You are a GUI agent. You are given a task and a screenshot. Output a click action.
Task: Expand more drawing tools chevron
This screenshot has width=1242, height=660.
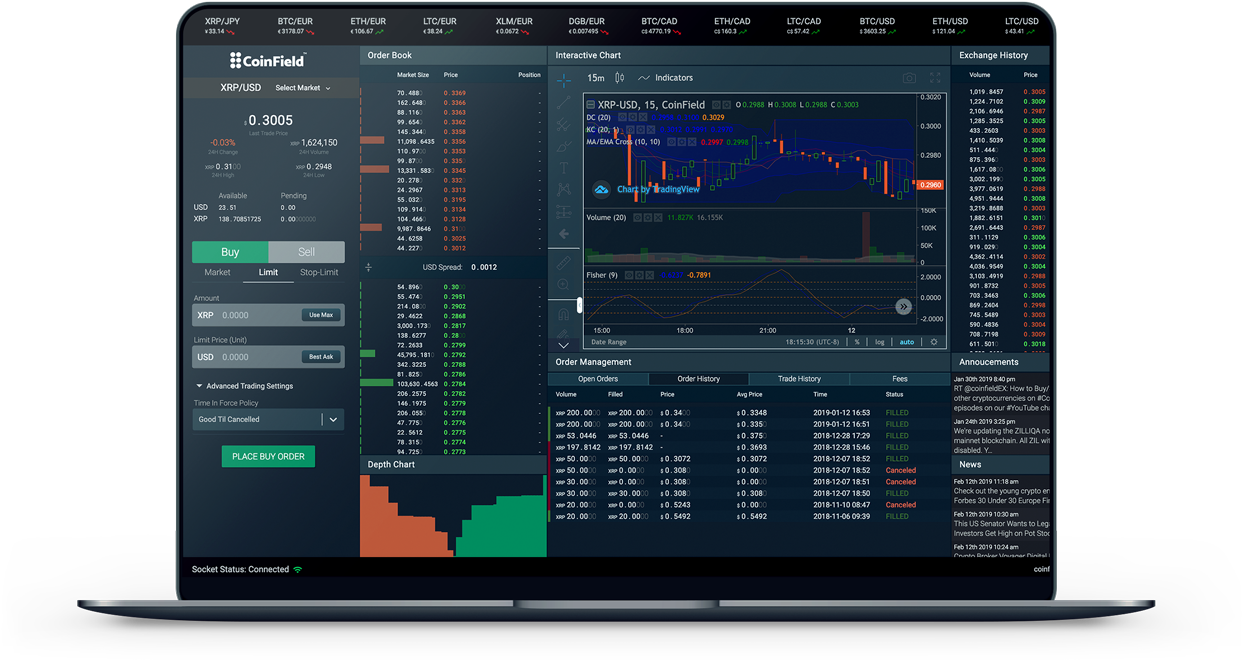coord(563,345)
